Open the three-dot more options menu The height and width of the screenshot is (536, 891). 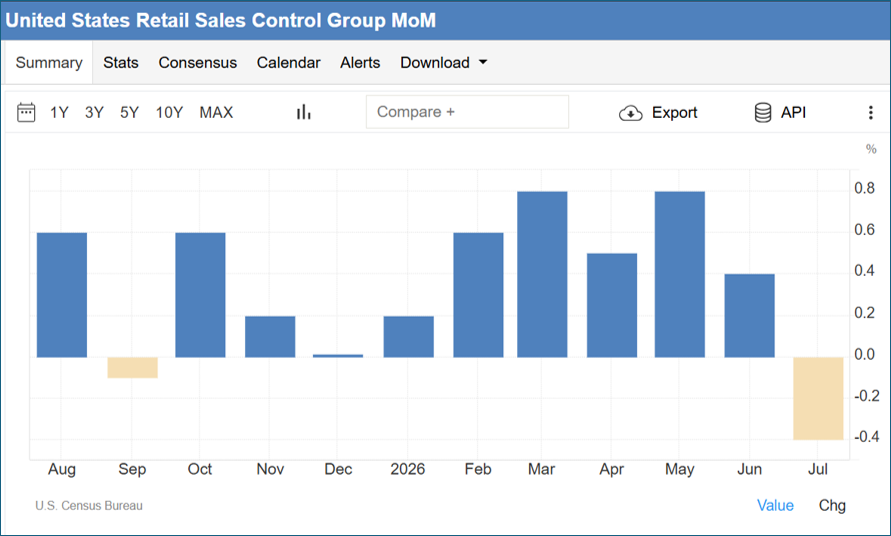(x=871, y=113)
